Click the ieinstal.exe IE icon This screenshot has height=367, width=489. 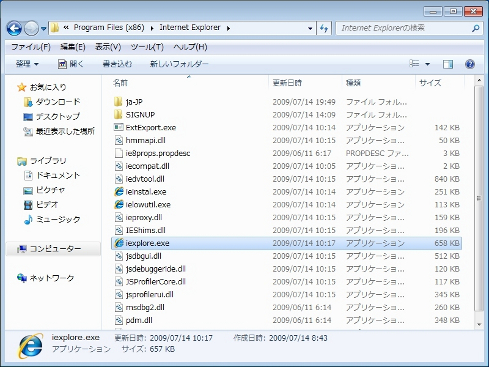(x=119, y=191)
